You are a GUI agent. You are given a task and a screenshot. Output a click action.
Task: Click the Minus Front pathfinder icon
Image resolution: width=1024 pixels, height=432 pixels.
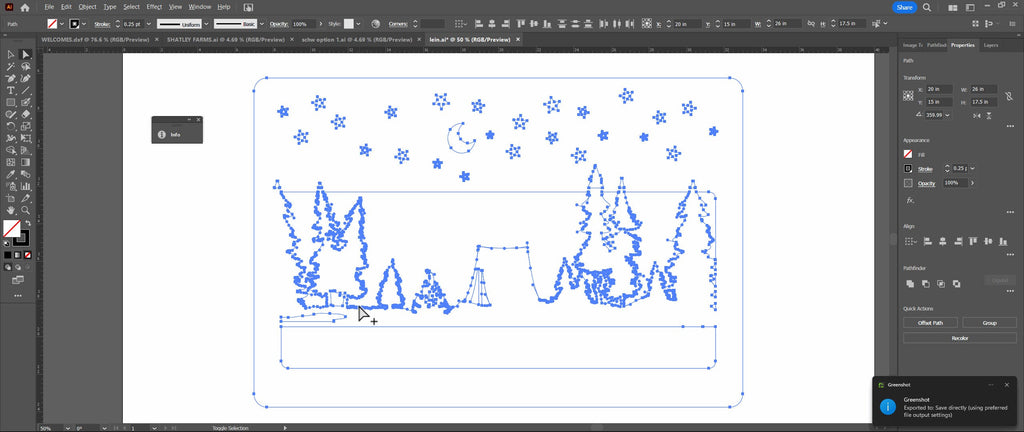point(925,283)
